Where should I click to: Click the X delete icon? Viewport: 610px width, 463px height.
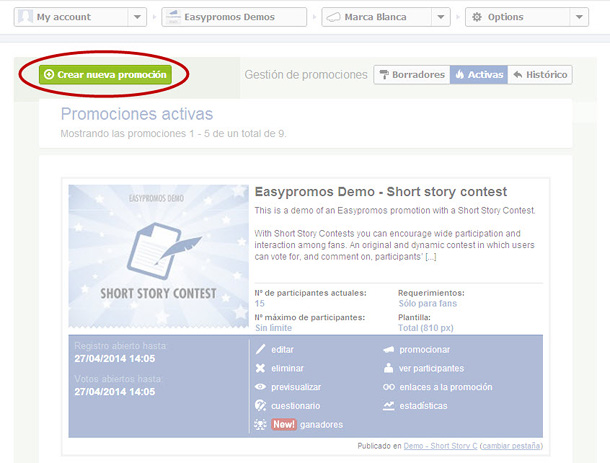point(260,368)
